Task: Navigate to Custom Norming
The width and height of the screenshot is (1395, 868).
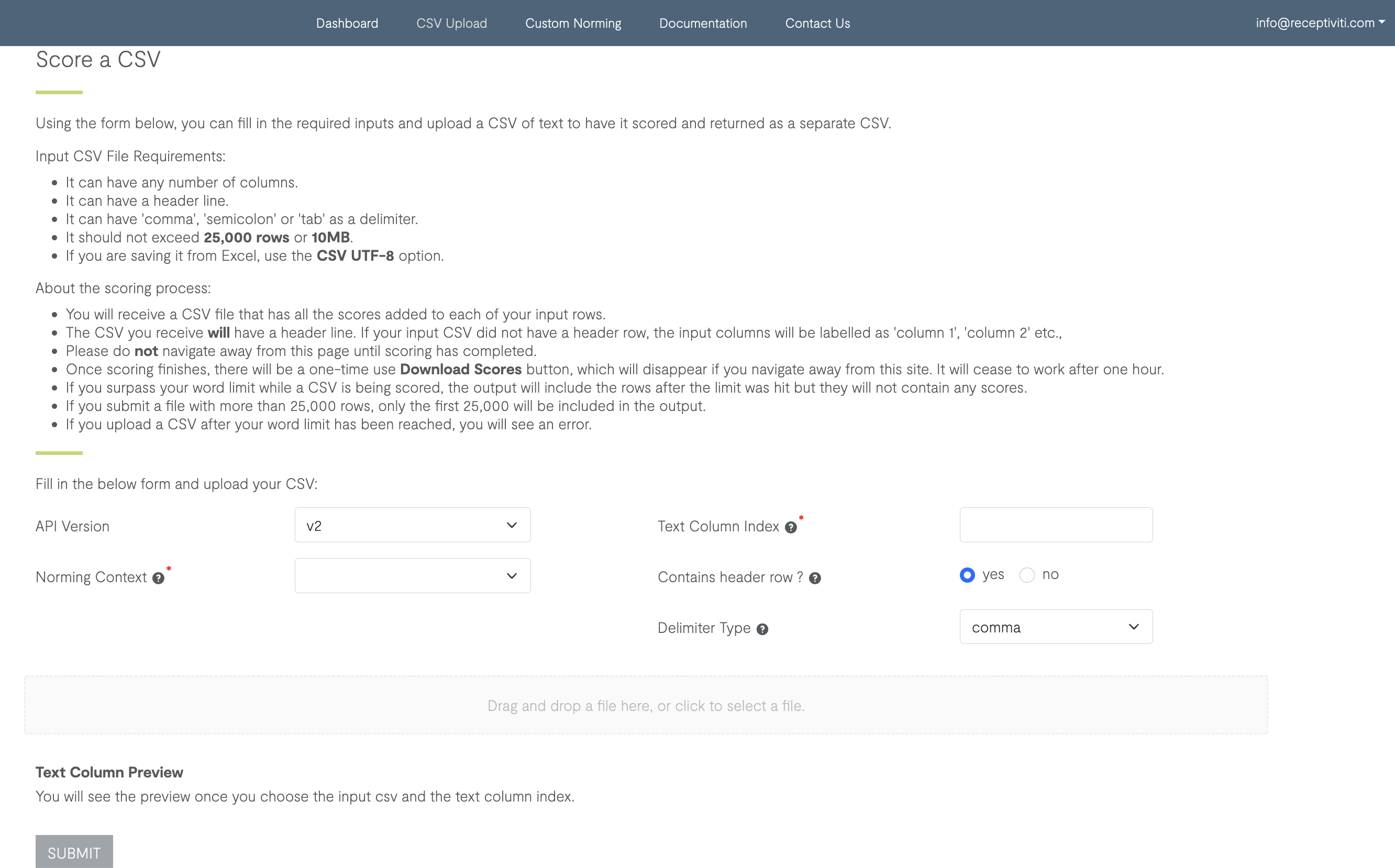Action: click(x=573, y=23)
